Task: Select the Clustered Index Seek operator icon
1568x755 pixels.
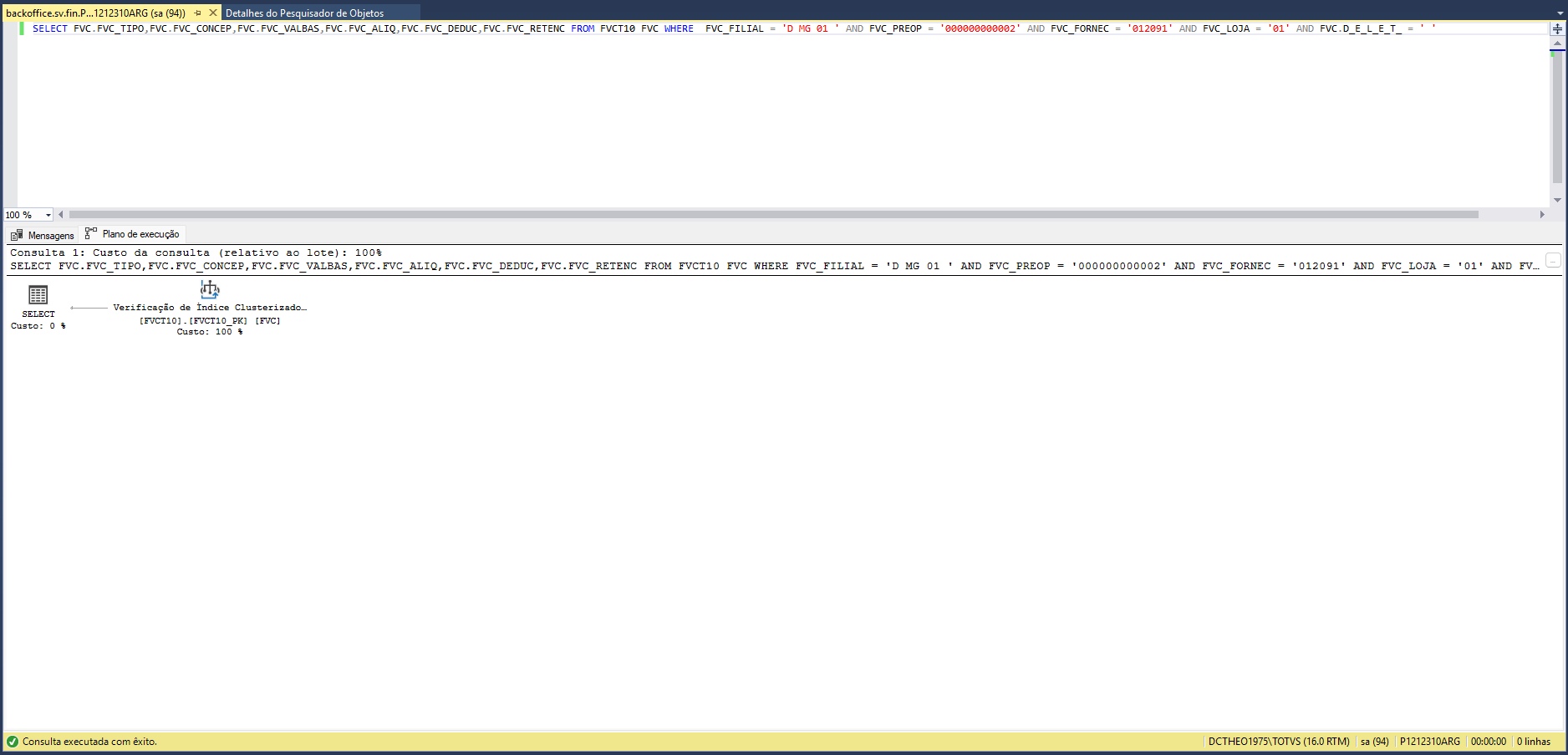Action: click(x=210, y=289)
